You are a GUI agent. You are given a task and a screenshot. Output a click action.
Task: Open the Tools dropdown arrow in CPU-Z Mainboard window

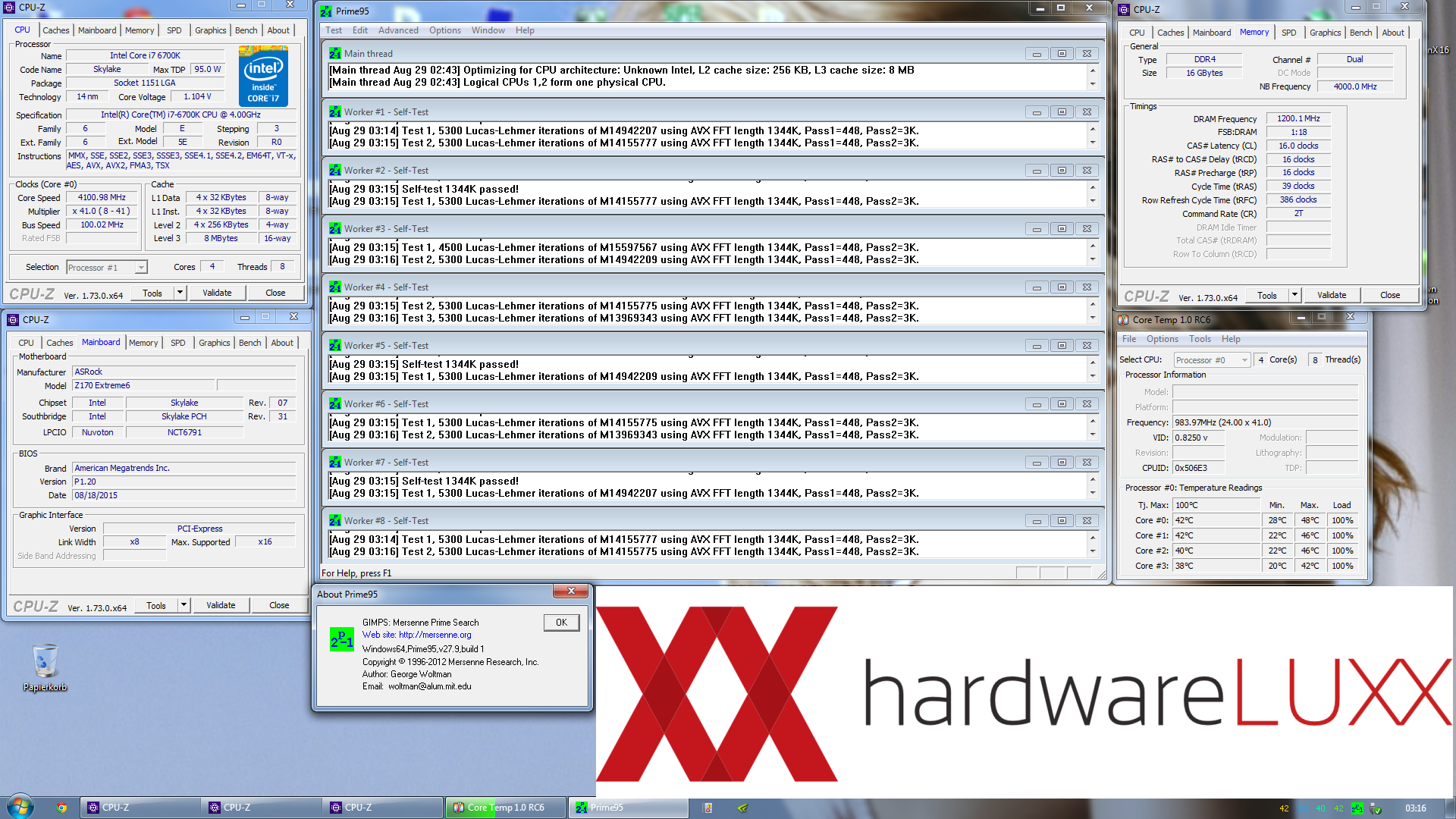click(184, 605)
